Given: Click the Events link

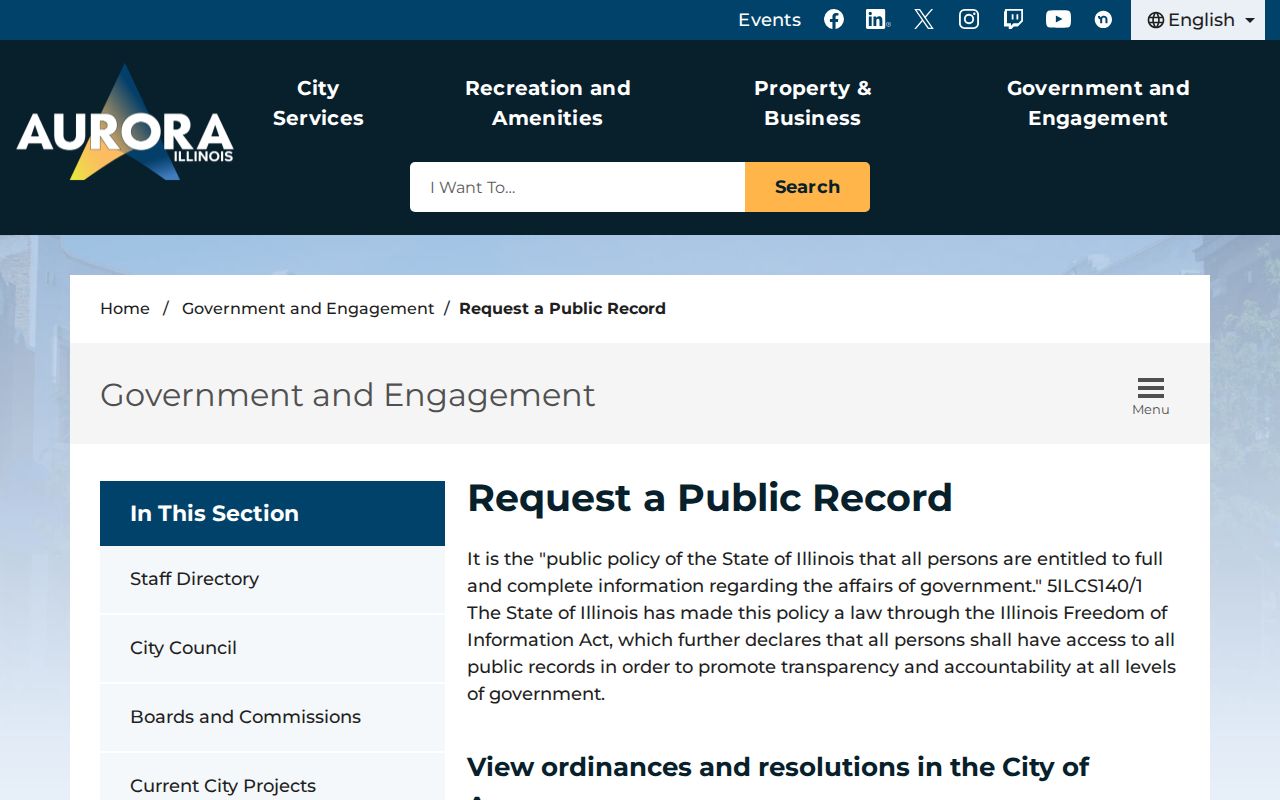Looking at the screenshot, I should (769, 20).
